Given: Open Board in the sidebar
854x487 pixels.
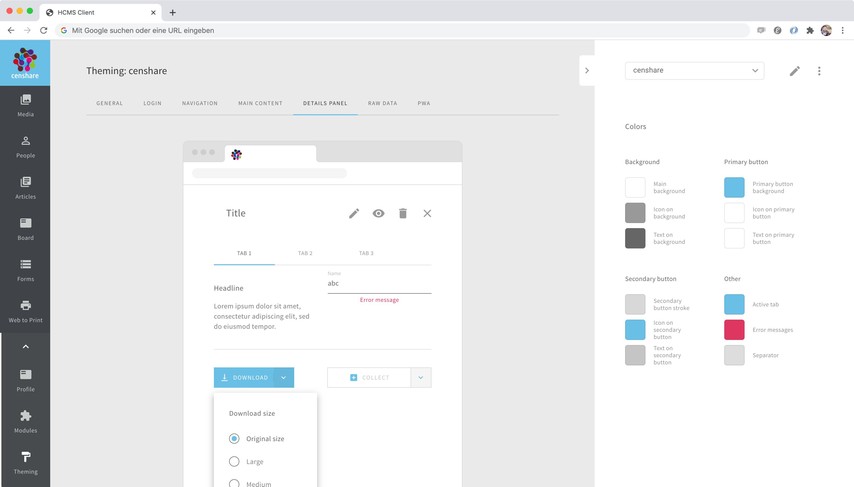Looking at the screenshot, I should pyautogui.click(x=25, y=229).
